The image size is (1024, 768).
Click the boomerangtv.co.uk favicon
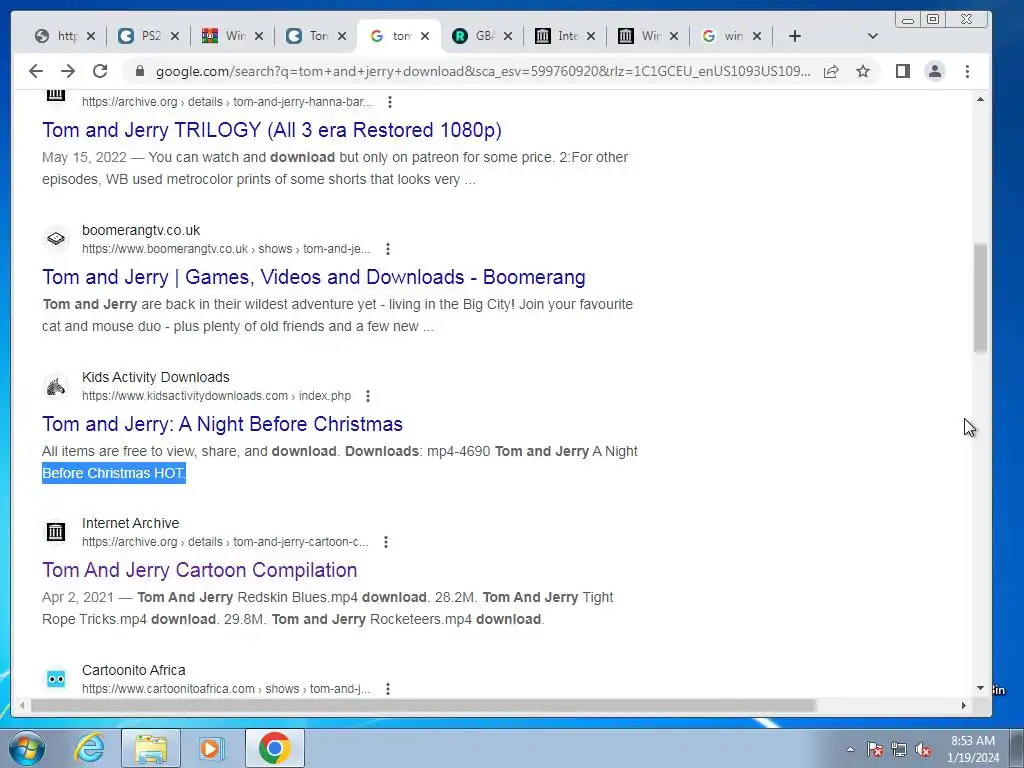[x=56, y=239]
